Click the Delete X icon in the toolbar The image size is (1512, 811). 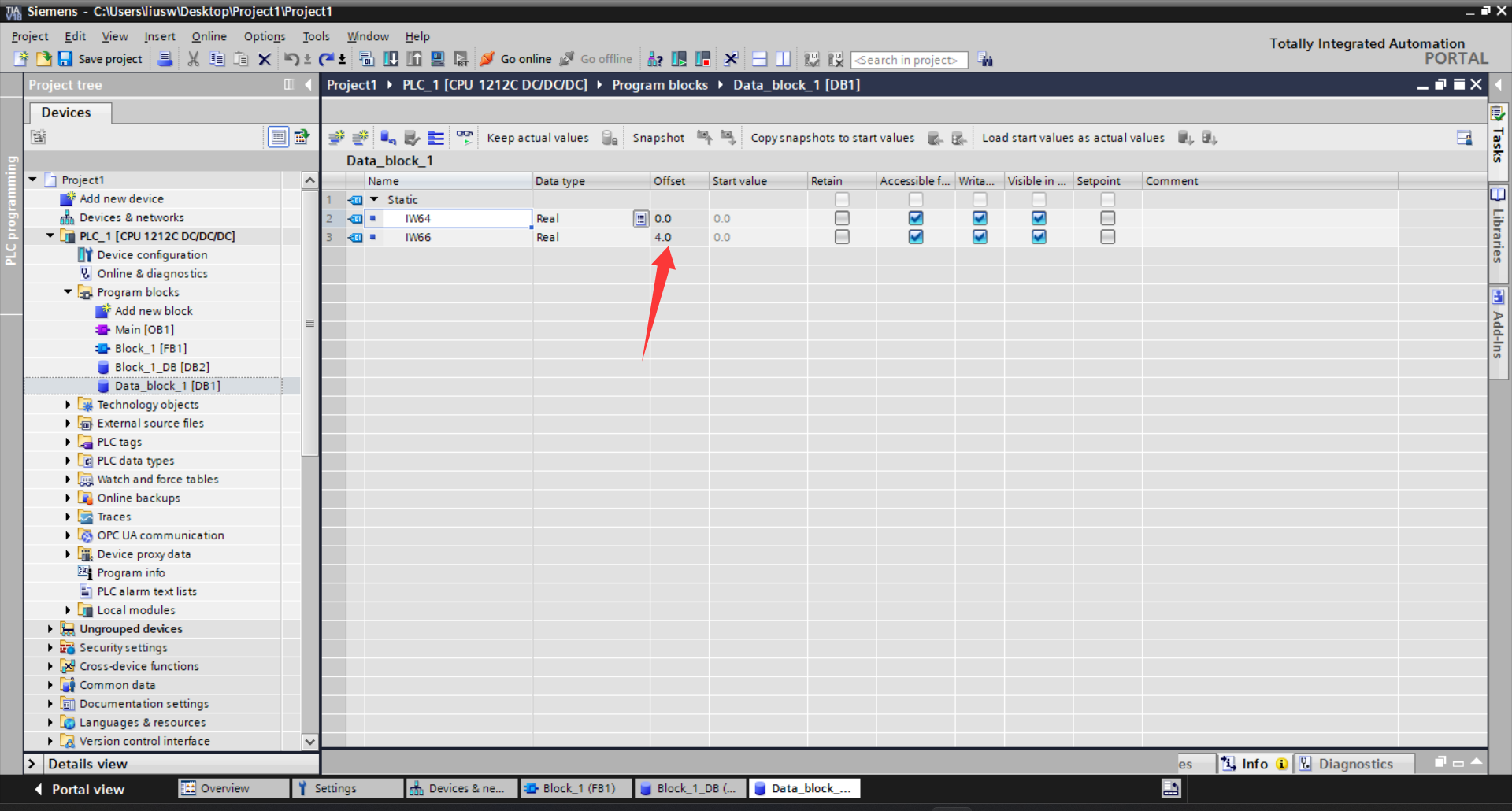265,59
